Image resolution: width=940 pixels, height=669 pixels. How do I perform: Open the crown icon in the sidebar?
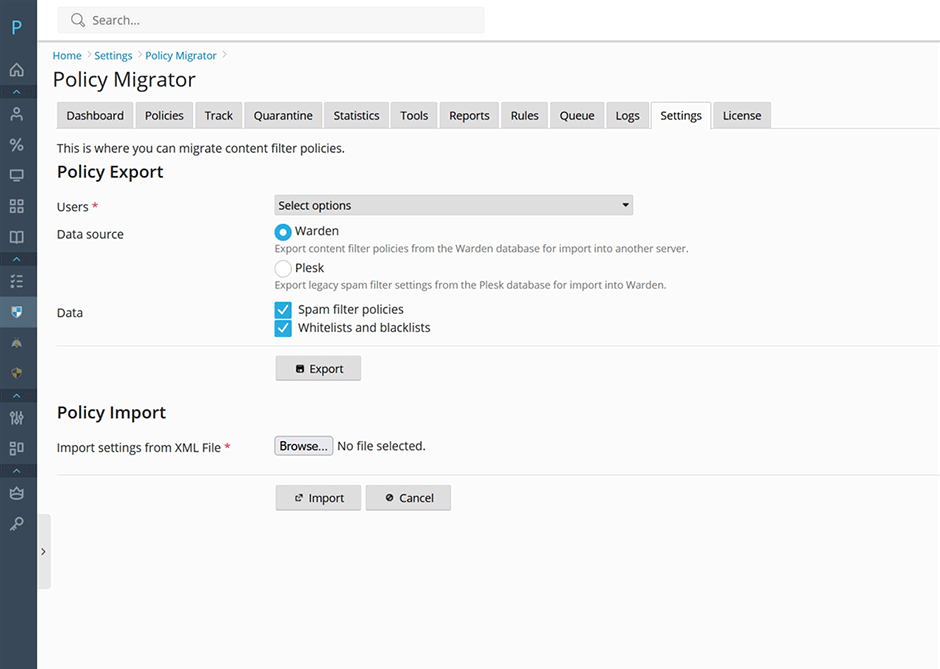pos(17,493)
